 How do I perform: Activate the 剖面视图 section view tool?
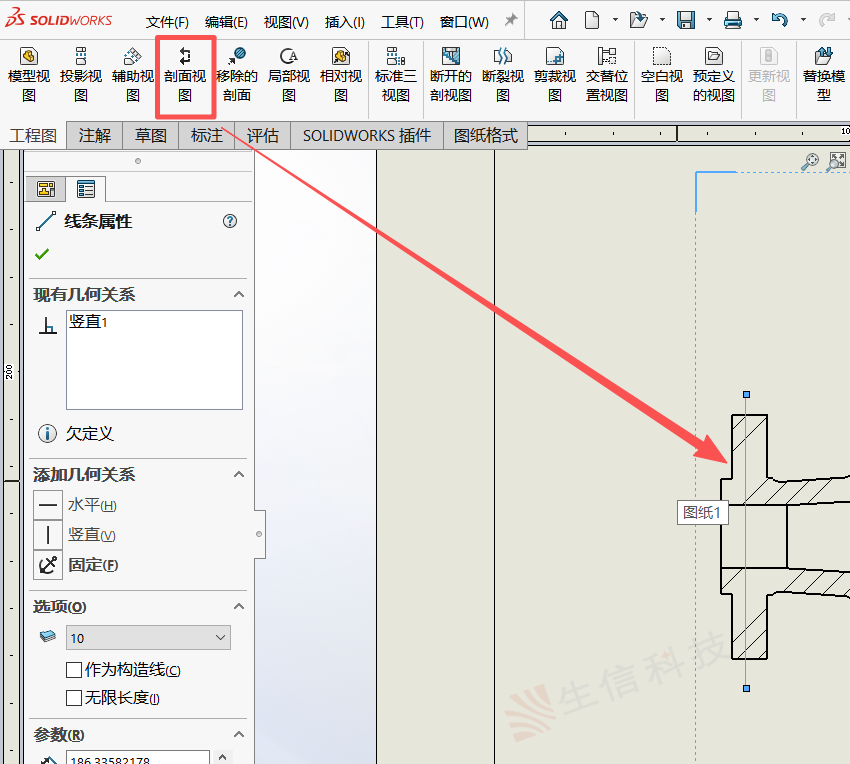(x=185, y=75)
